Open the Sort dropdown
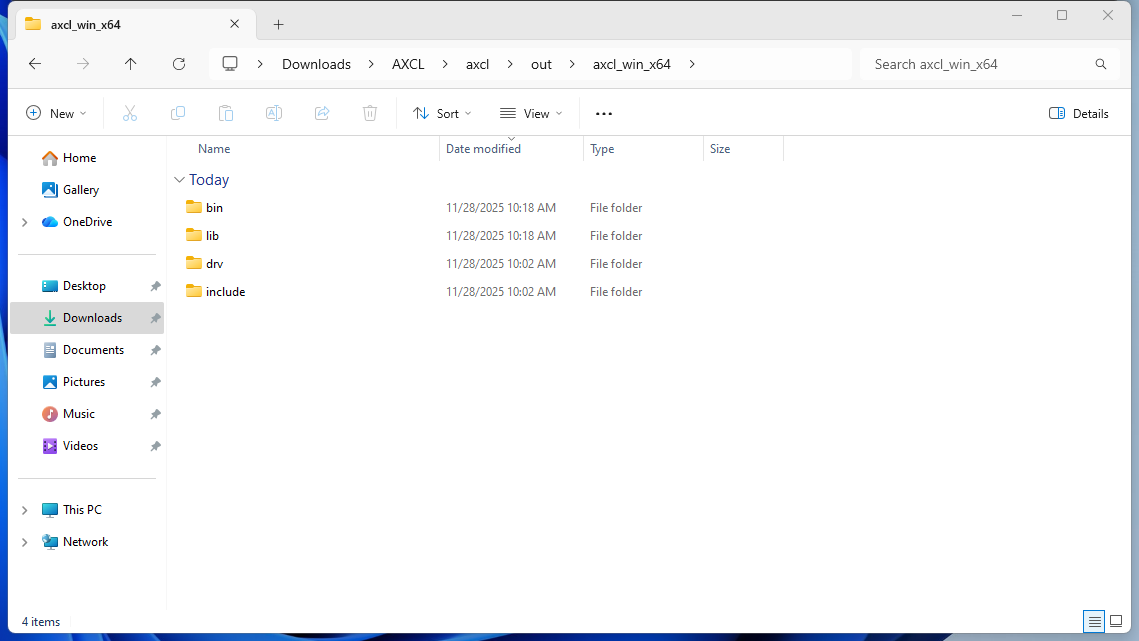The image size is (1139, 641). [442, 113]
